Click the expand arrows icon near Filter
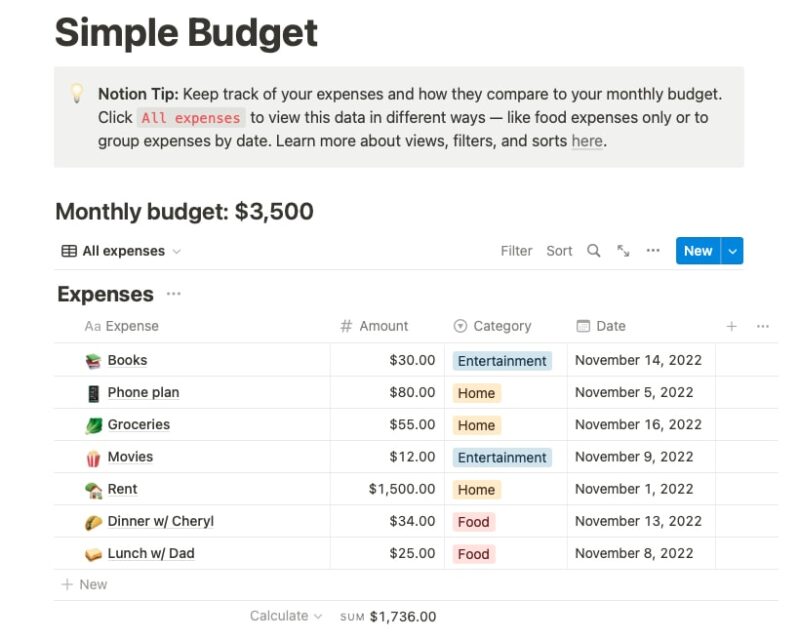800x639 pixels. click(622, 251)
